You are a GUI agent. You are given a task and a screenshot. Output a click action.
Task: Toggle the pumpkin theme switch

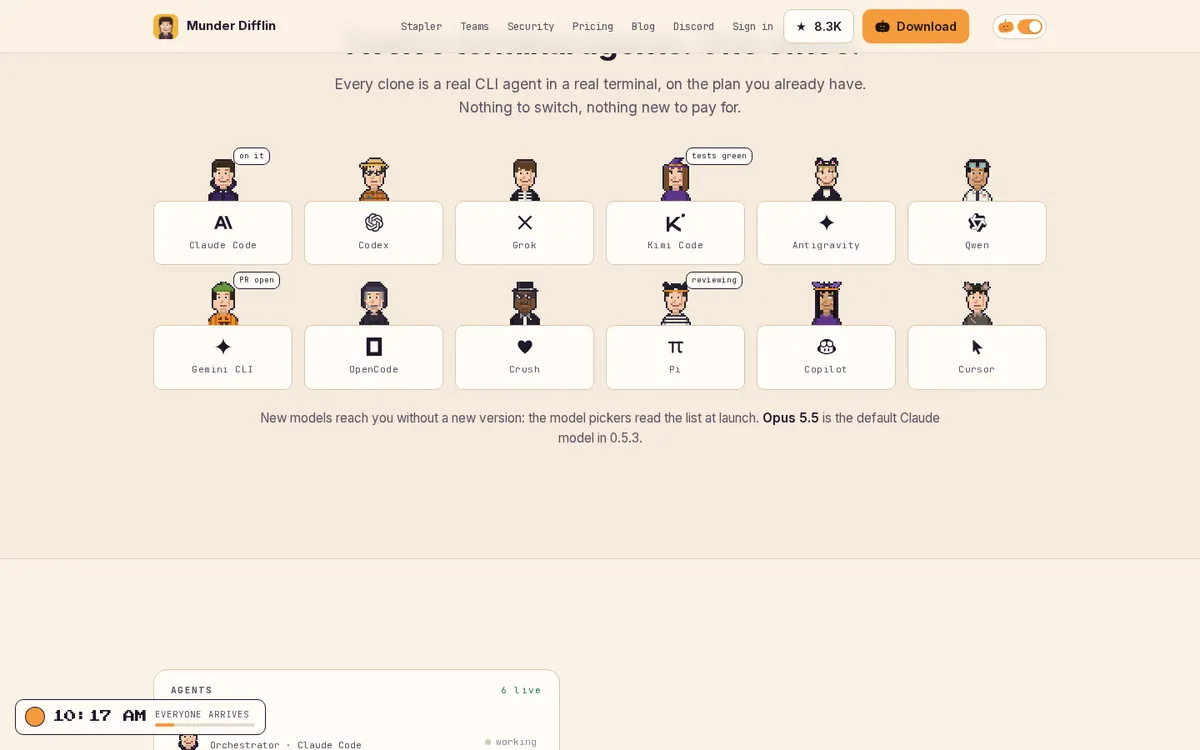tap(1030, 27)
